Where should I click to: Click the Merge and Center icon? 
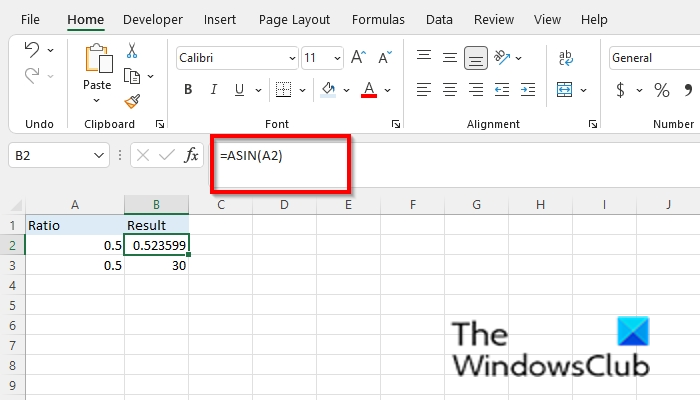point(566,90)
